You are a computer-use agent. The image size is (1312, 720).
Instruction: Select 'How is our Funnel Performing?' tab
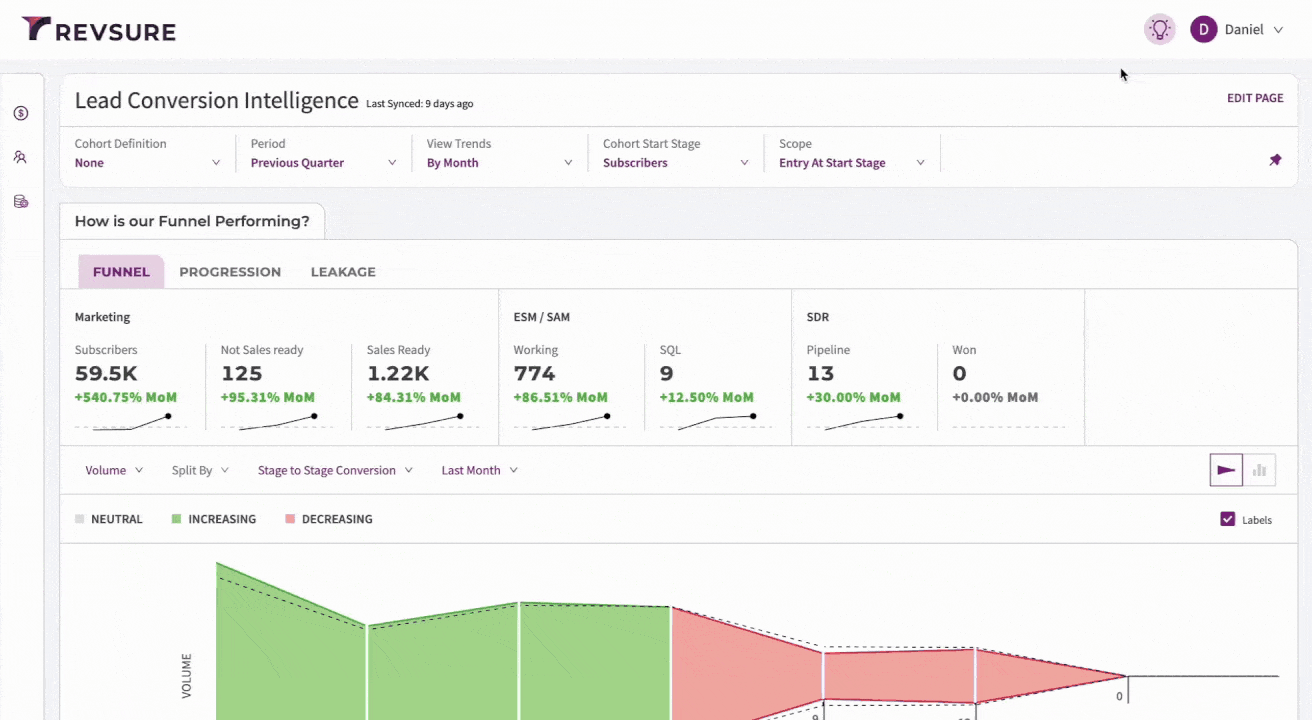192,221
